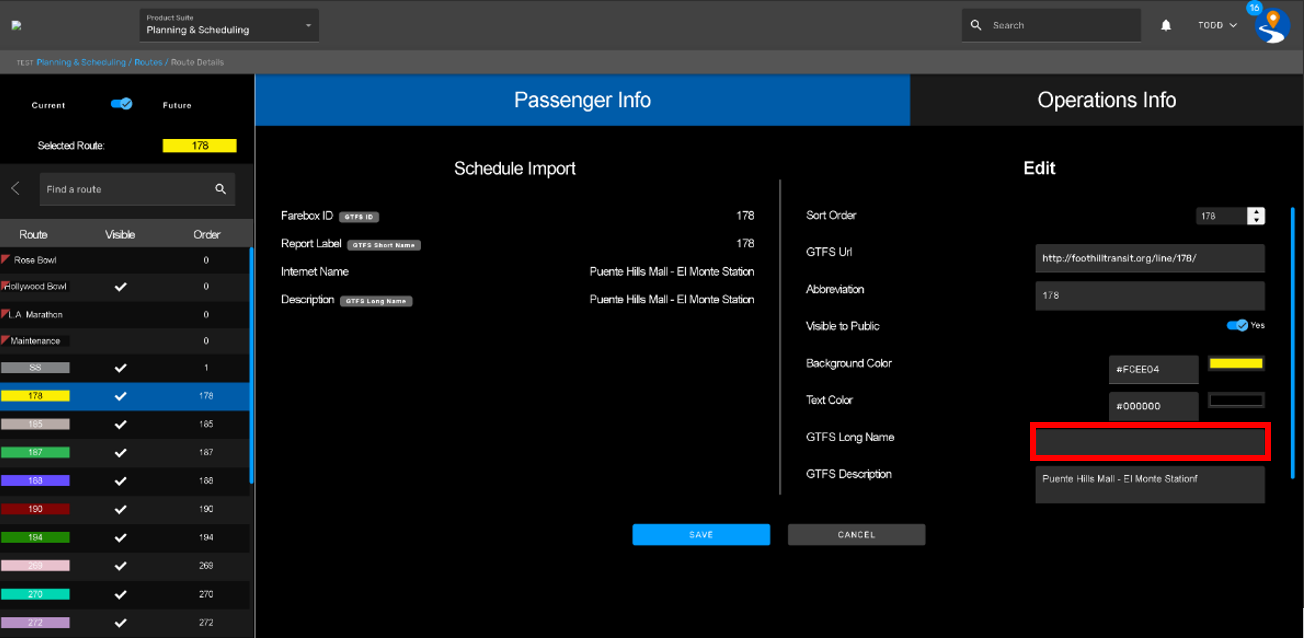Click the red flag icon on Maintenance
1304x638 pixels.
[6, 340]
